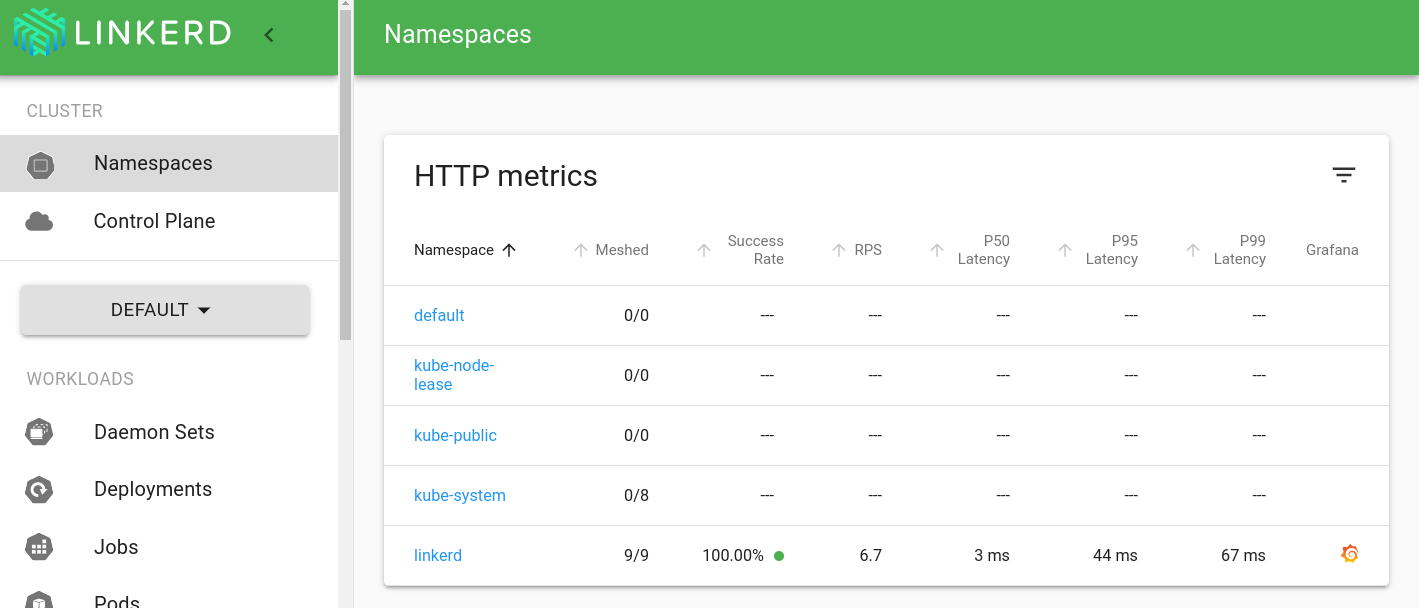Viewport: 1419px width, 608px height.
Task: Click the Control Plane cloud icon
Action: click(x=40, y=221)
